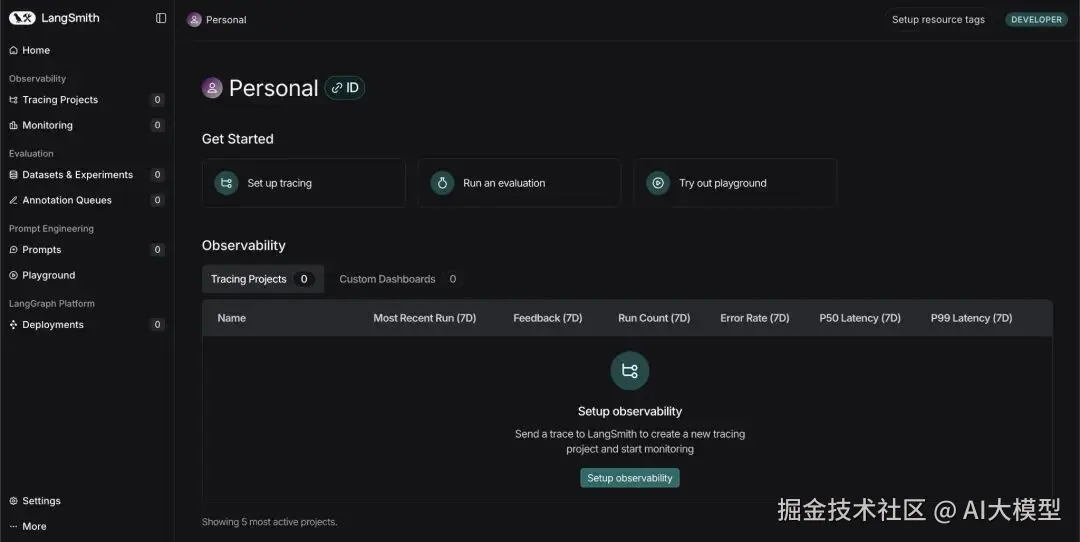The width and height of the screenshot is (1080, 542).
Task: Click the Deployments count badge
Action: click(x=158, y=325)
